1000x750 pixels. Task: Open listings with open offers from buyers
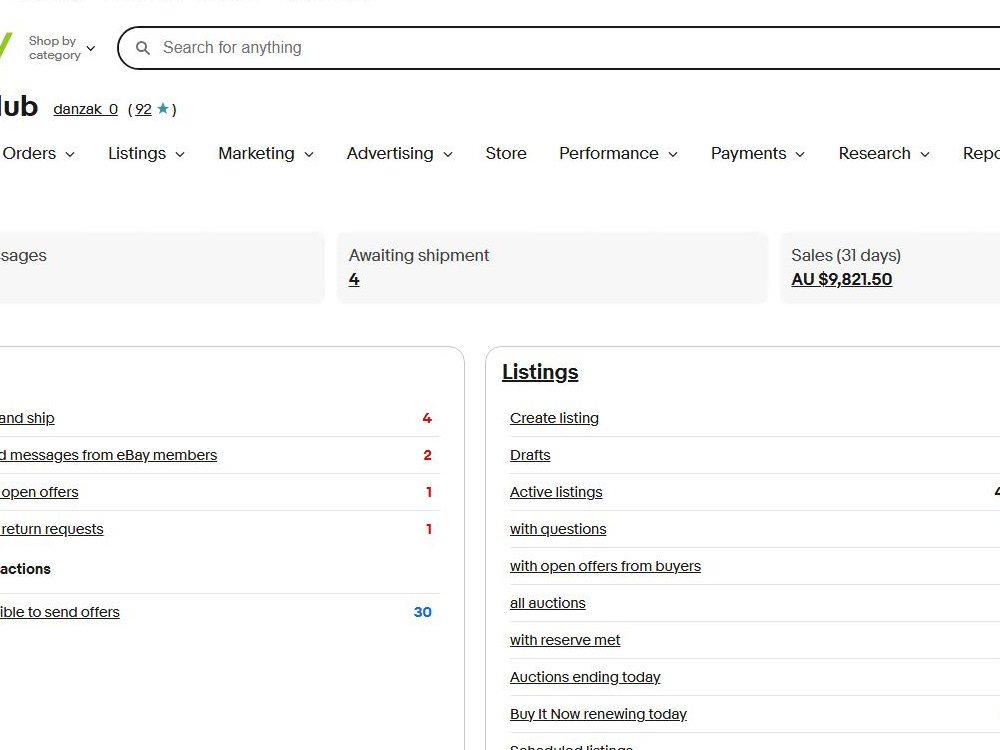click(605, 566)
